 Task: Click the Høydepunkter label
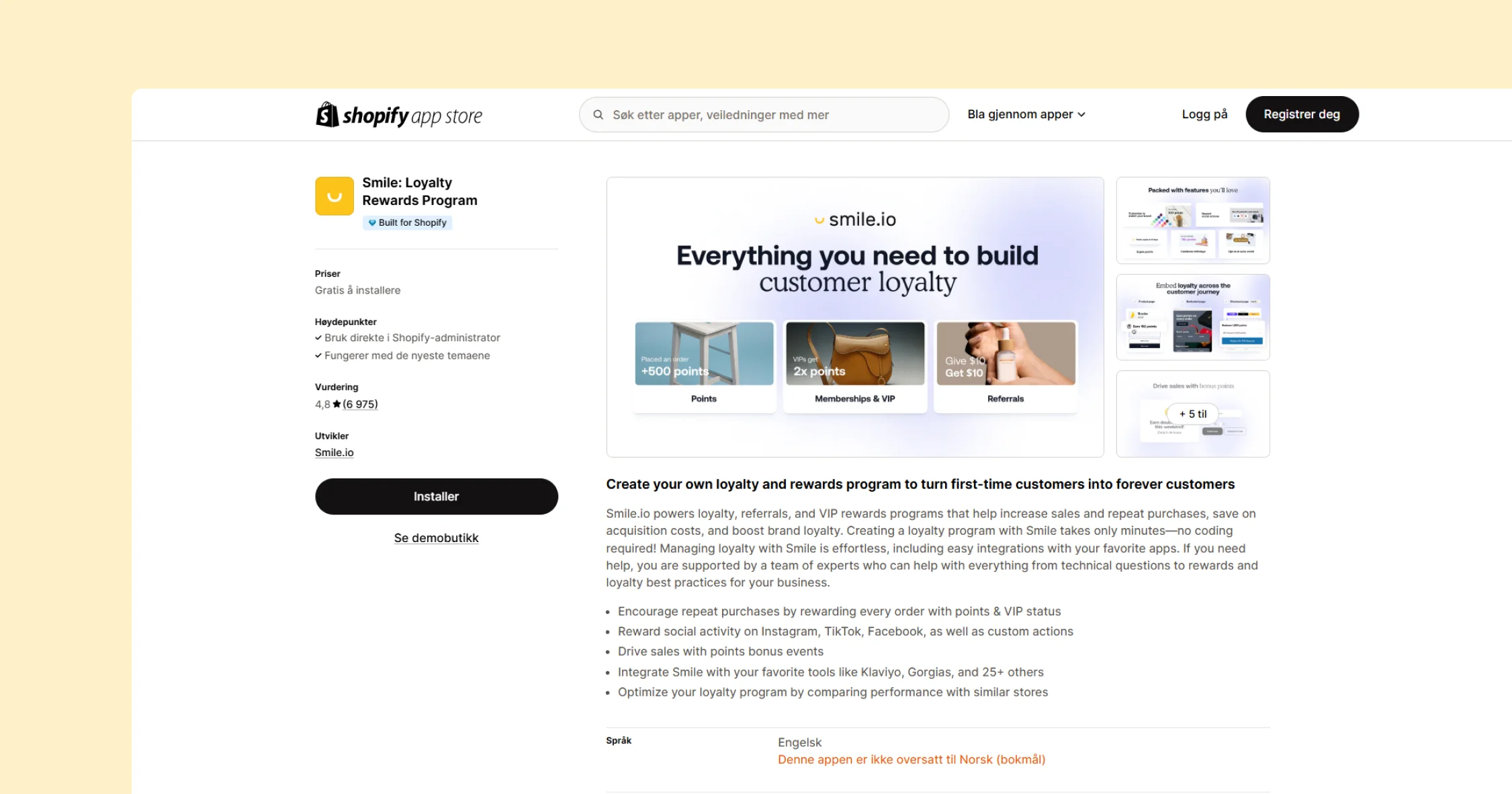click(346, 322)
